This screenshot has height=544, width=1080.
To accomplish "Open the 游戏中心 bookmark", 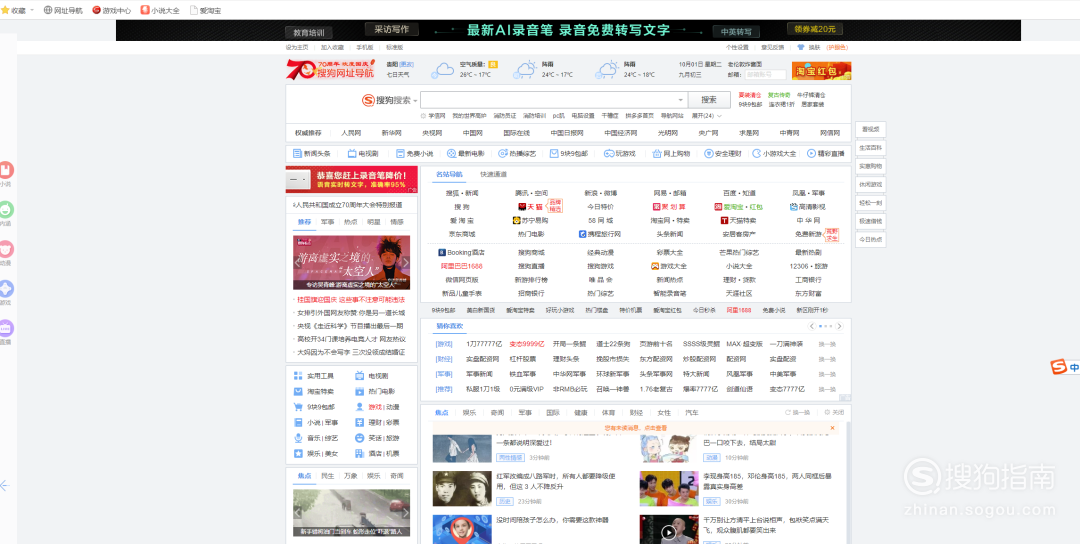I will point(112,10).
